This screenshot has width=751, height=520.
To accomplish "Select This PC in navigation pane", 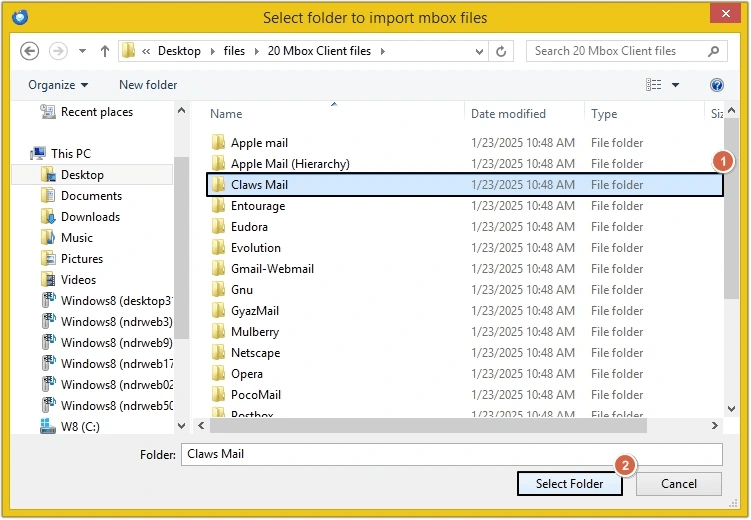I will click(x=60, y=154).
